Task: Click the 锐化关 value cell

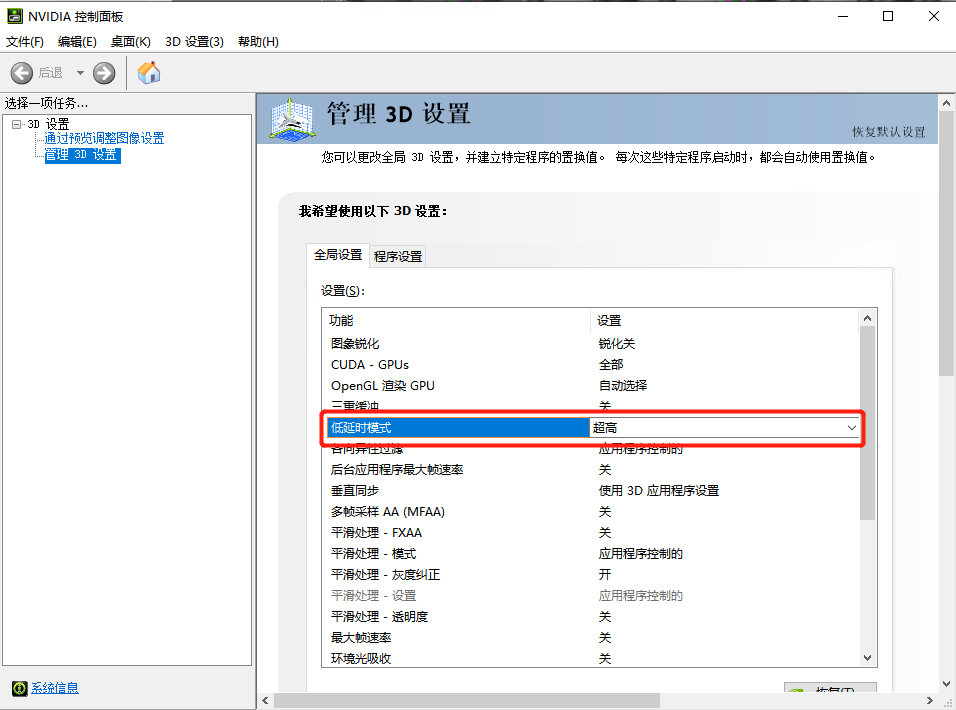Action: pos(616,344)
